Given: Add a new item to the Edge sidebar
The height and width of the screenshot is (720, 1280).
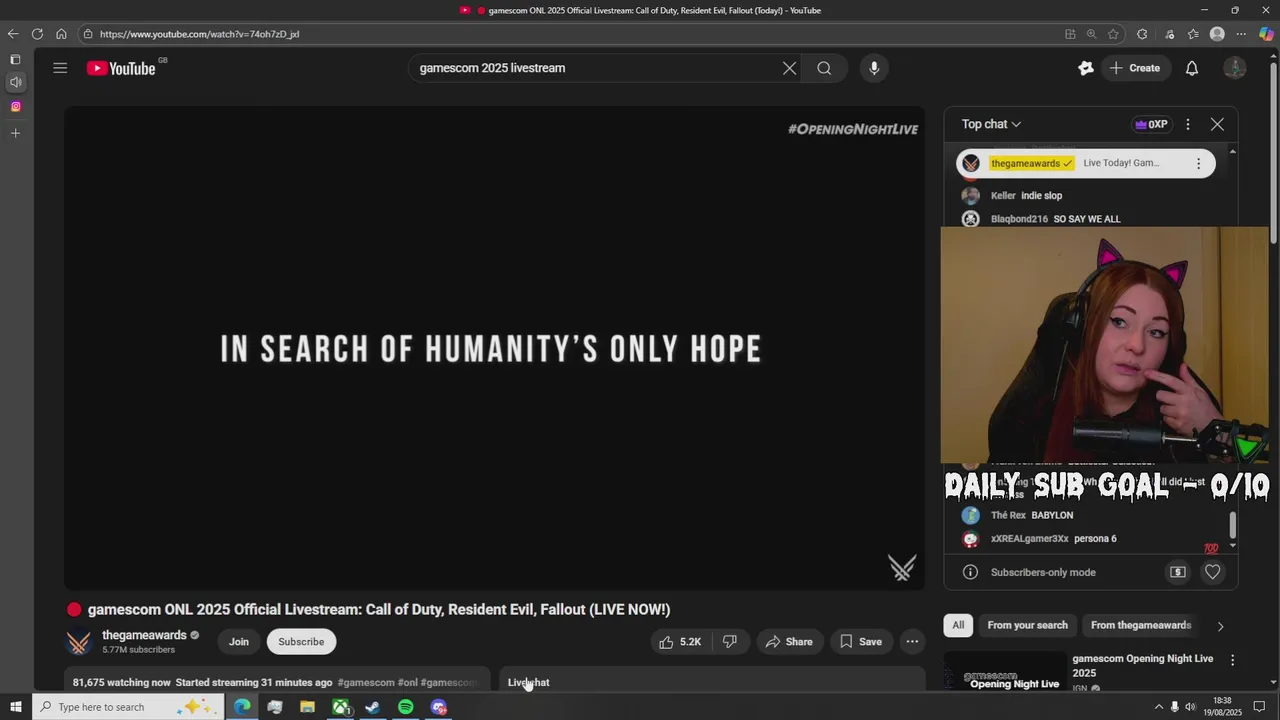Looking at the screenshot, I should (x=15, y=133).
